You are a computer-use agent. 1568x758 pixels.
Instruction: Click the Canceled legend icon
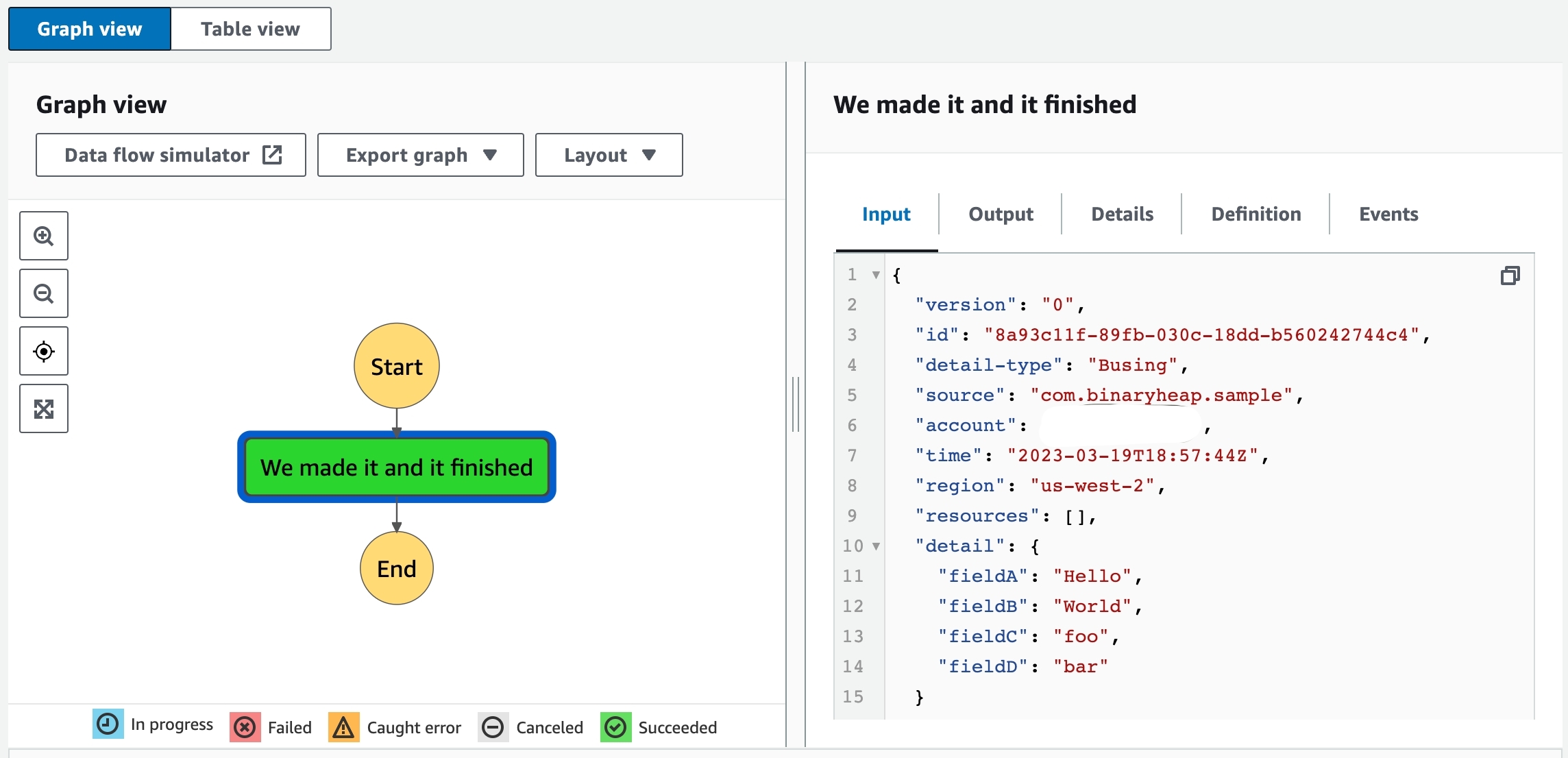[493, 727]
